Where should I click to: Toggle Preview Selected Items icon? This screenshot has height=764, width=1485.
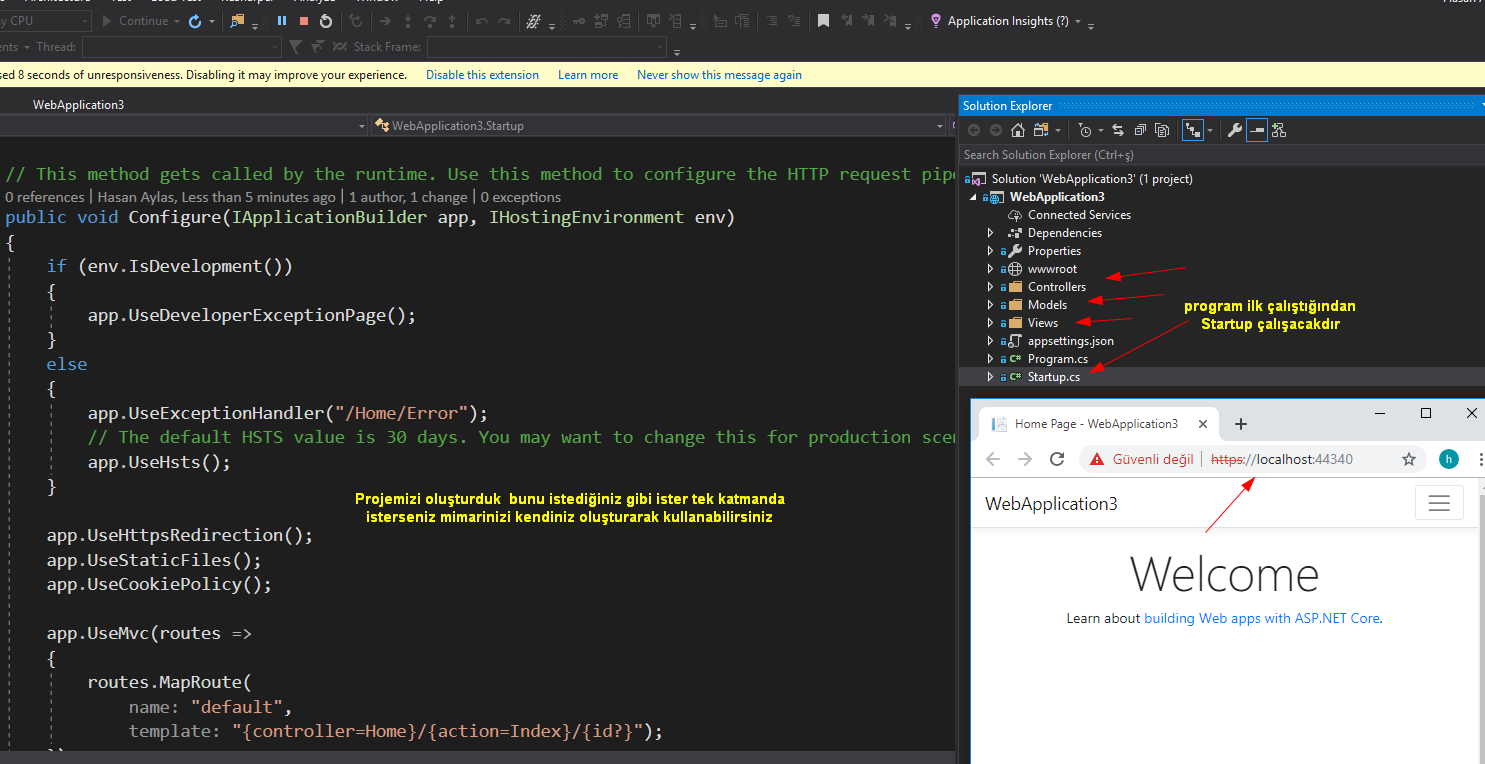1257,130
